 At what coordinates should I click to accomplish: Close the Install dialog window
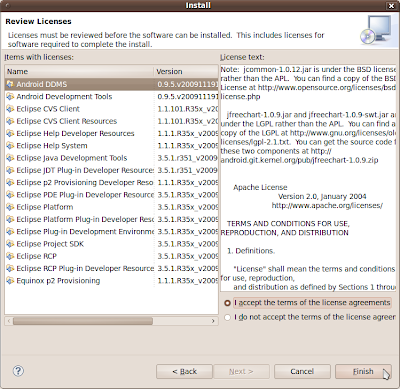pos(391,6)
